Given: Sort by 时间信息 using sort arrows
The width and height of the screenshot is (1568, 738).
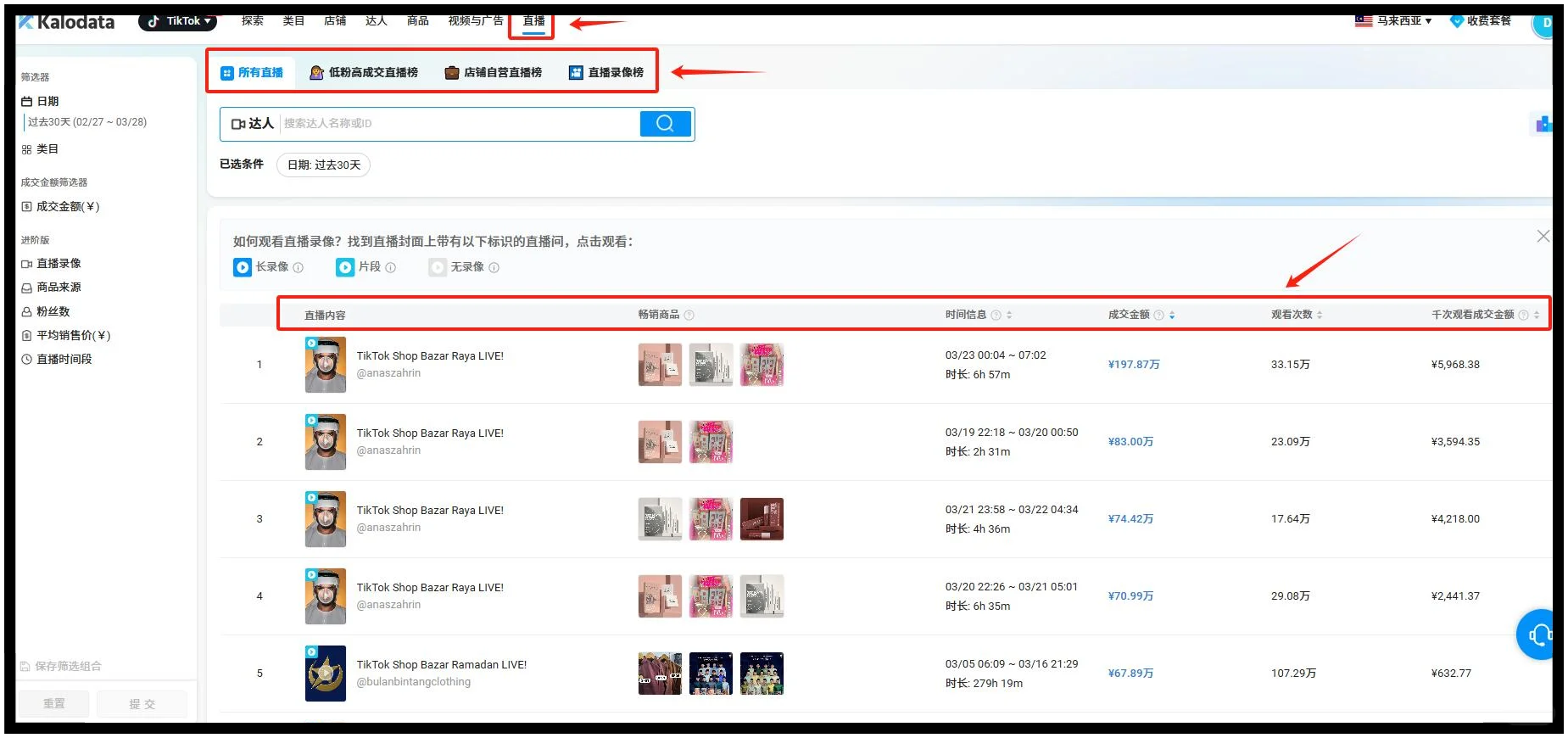Looking at the screenshot, I should 1009,315.
